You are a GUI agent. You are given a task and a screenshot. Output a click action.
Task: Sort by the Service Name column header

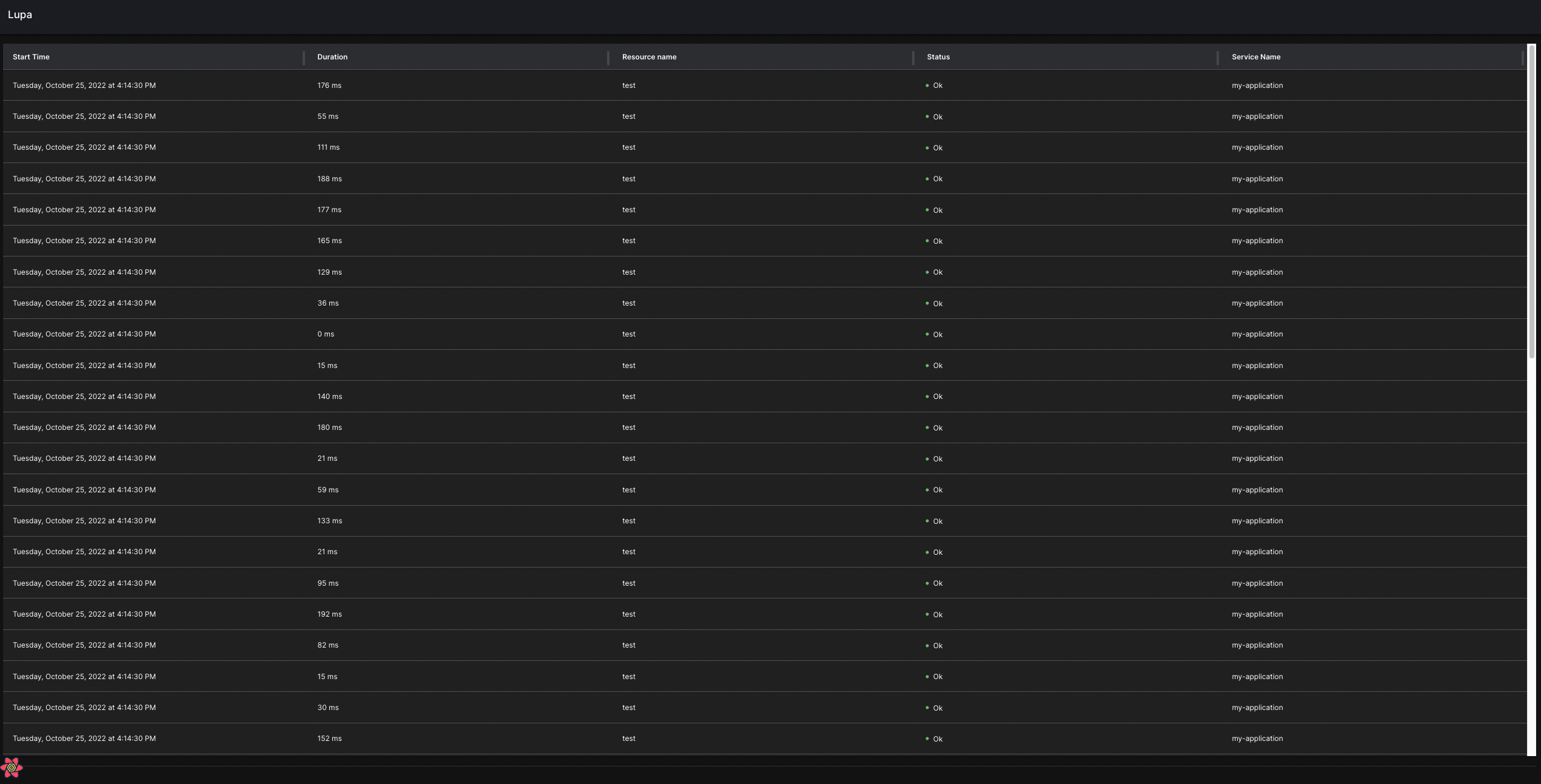[x=1255, y=56]
